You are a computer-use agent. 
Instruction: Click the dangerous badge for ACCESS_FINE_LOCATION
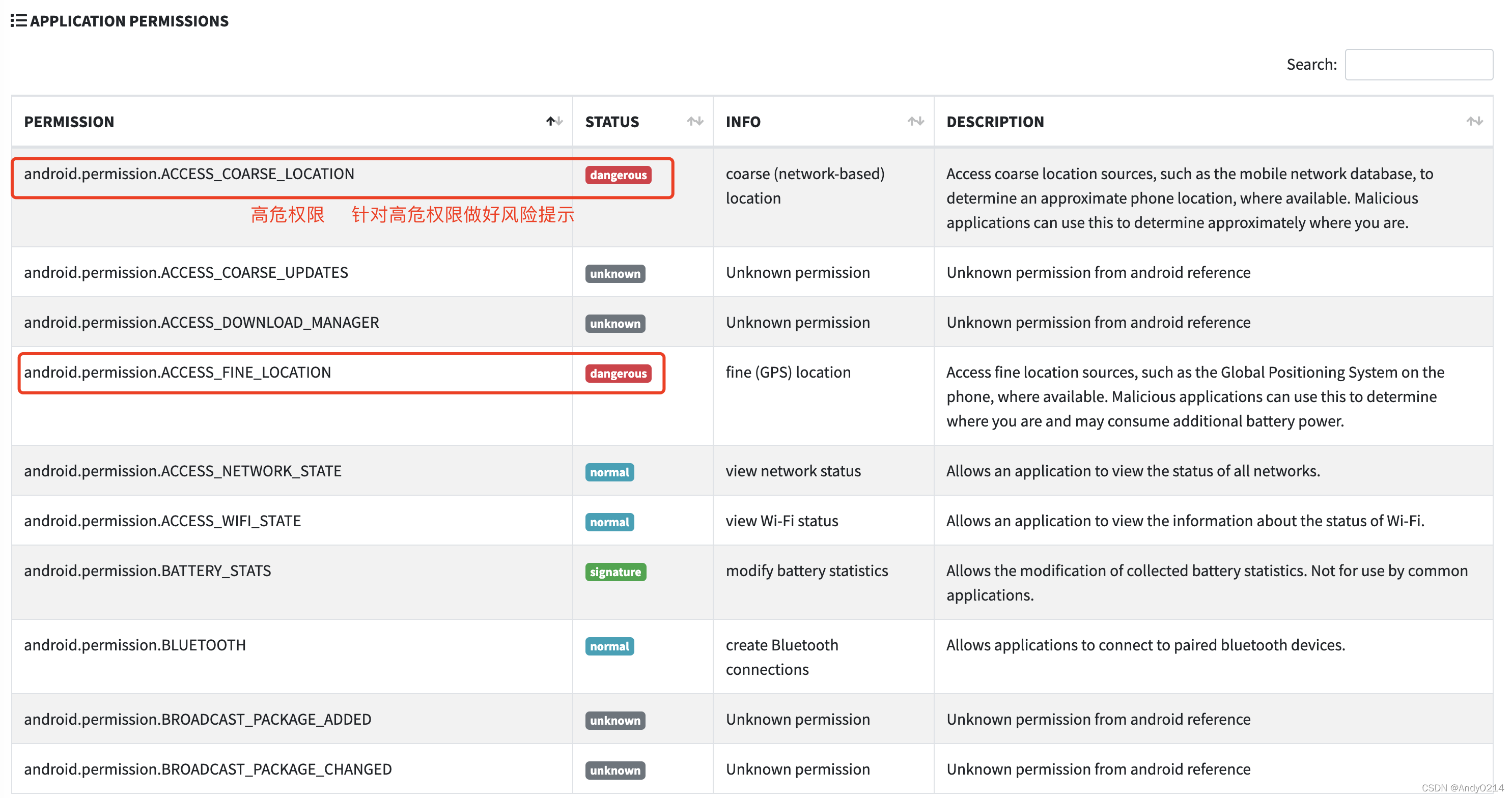[618, 373]
